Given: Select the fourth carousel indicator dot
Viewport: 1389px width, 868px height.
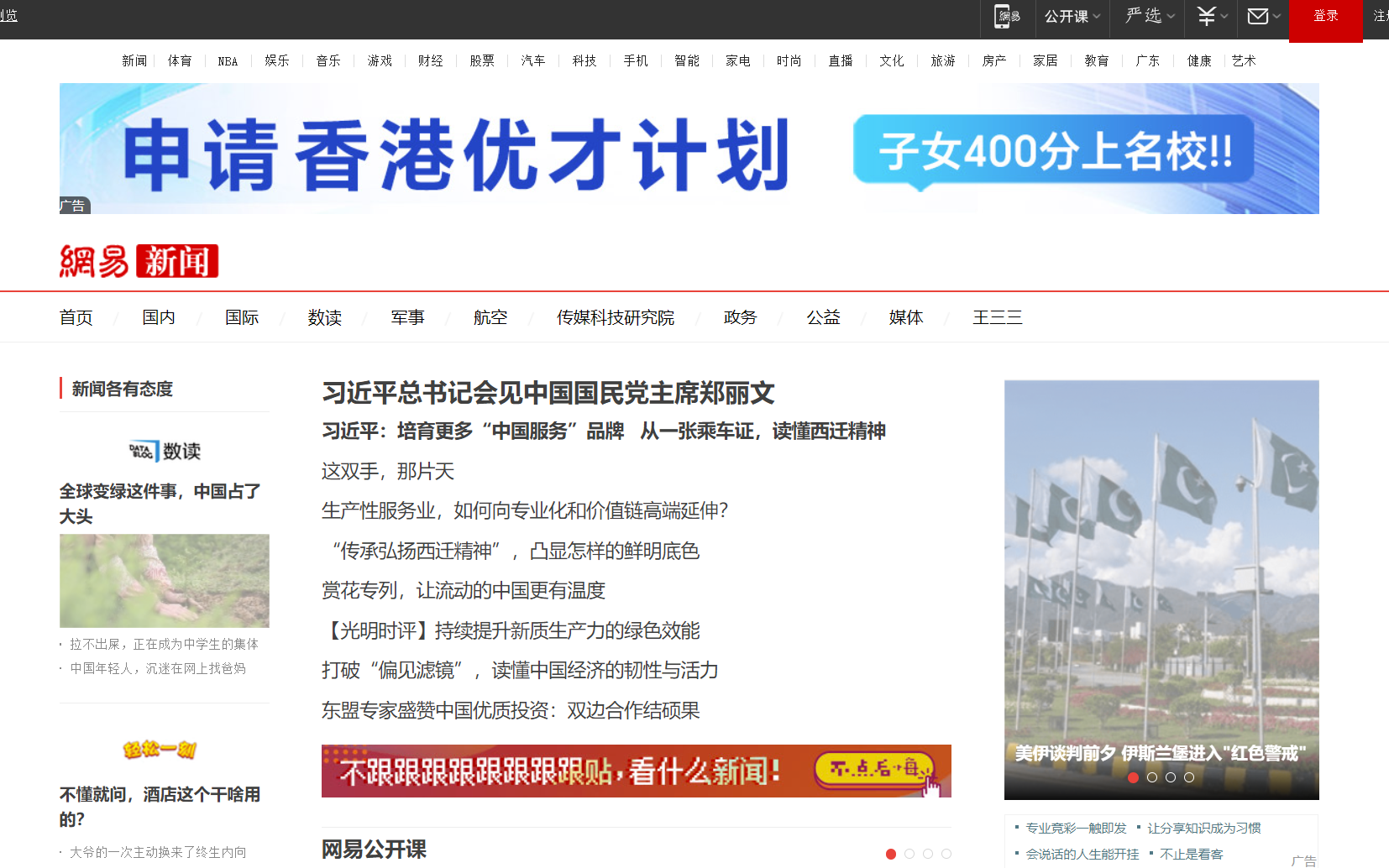Looking at the screenshot, I should coord(1189,777).
